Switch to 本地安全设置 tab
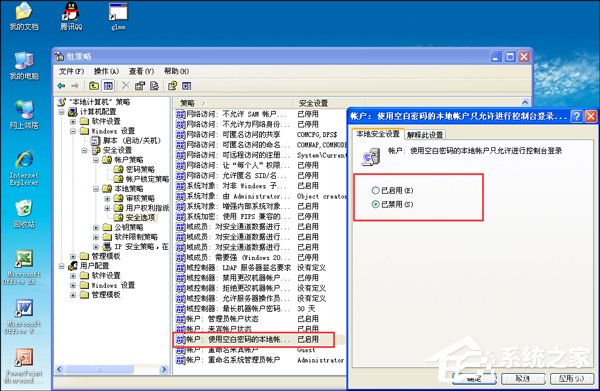Viewport: 600px width, 391px height. [378, 134]
